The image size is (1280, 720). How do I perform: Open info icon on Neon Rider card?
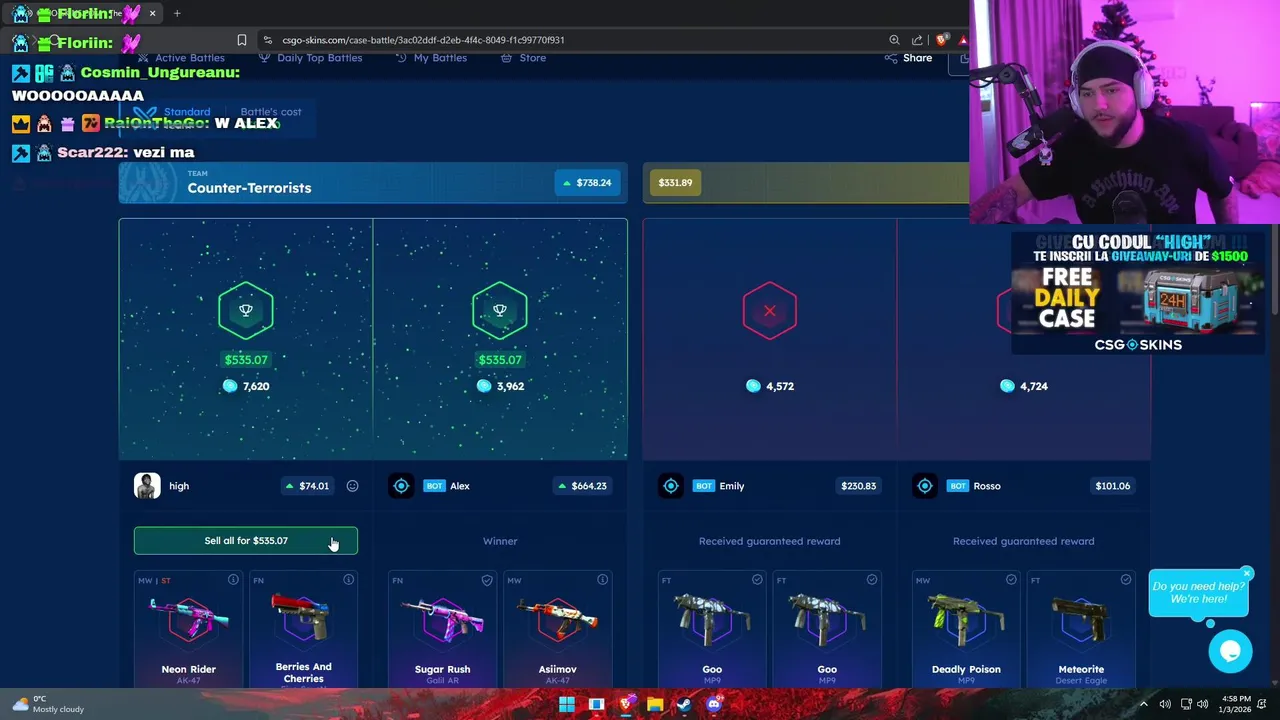pyautogui.click(x=233, y=580)
